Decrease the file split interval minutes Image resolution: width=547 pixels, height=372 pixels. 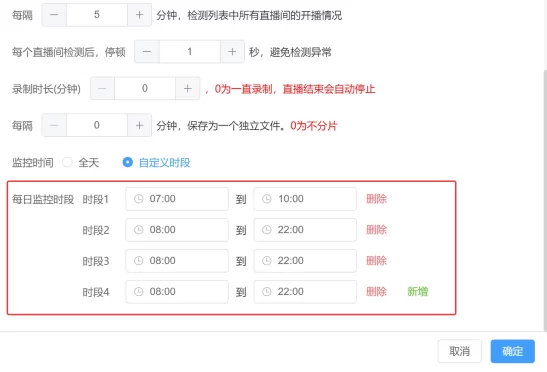[x=54, y=125]
